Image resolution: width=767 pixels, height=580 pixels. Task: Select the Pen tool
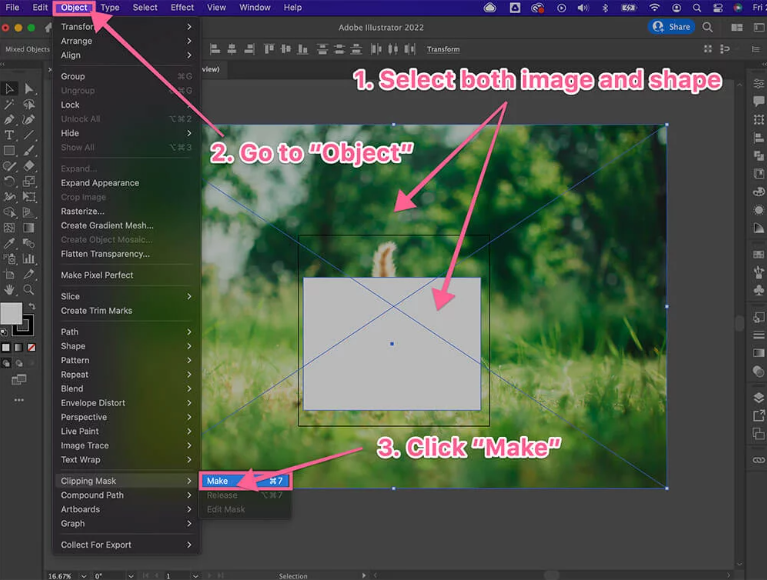(x=9, y=120)
